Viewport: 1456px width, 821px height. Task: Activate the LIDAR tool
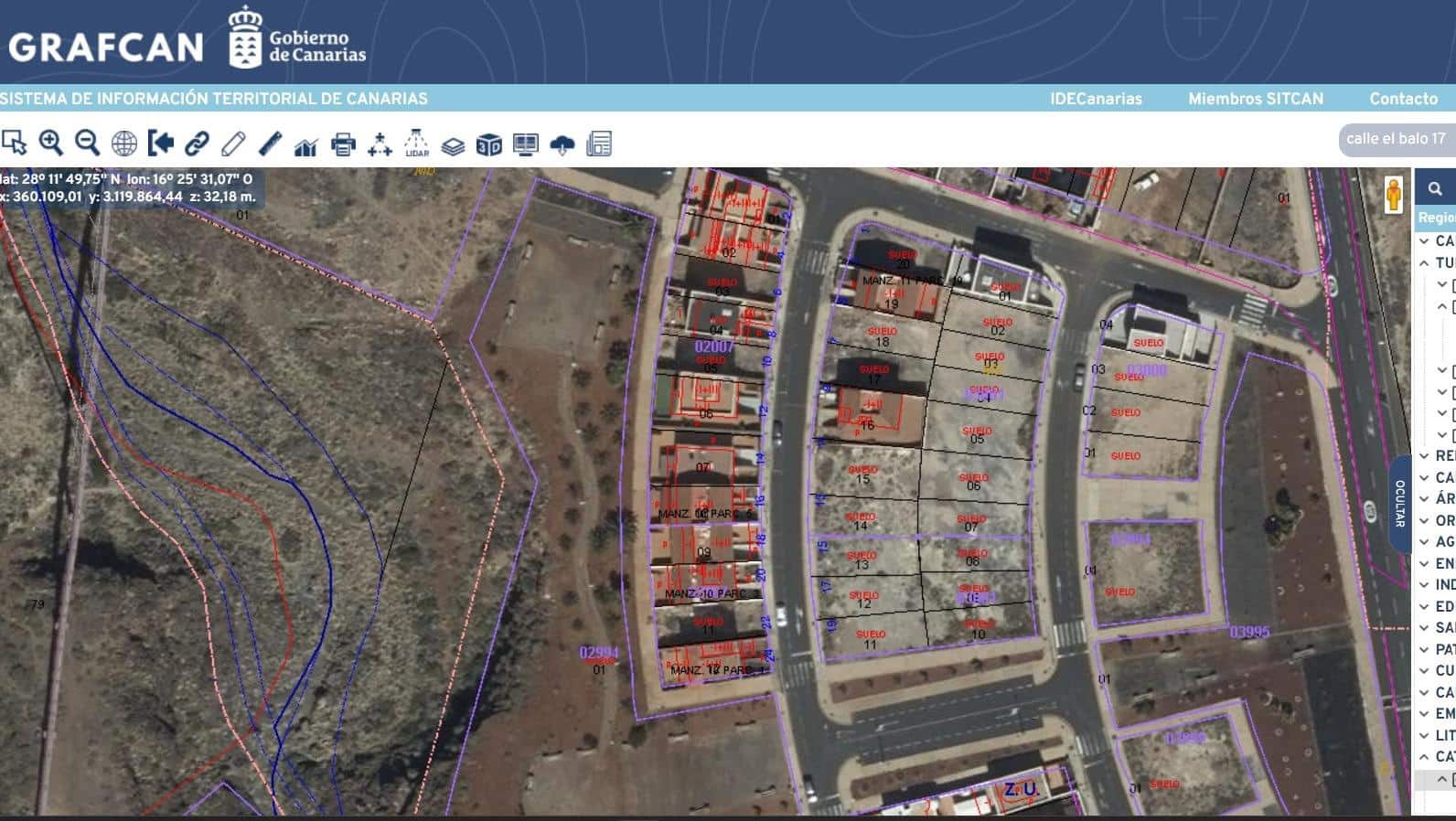coord(416,144)
